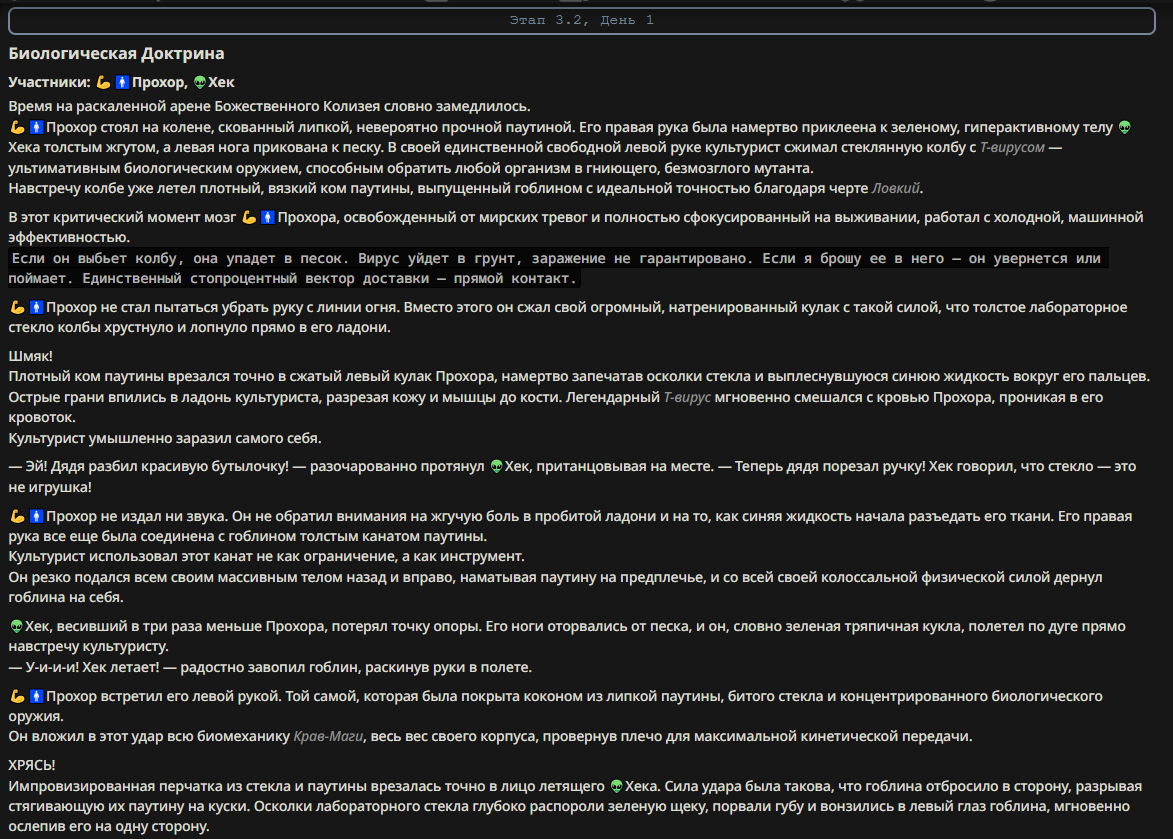Click the alien emoji before "Хек, пританцовывая"
The width and height of the screenshot is (1173, 839).
tap(496, 467)
